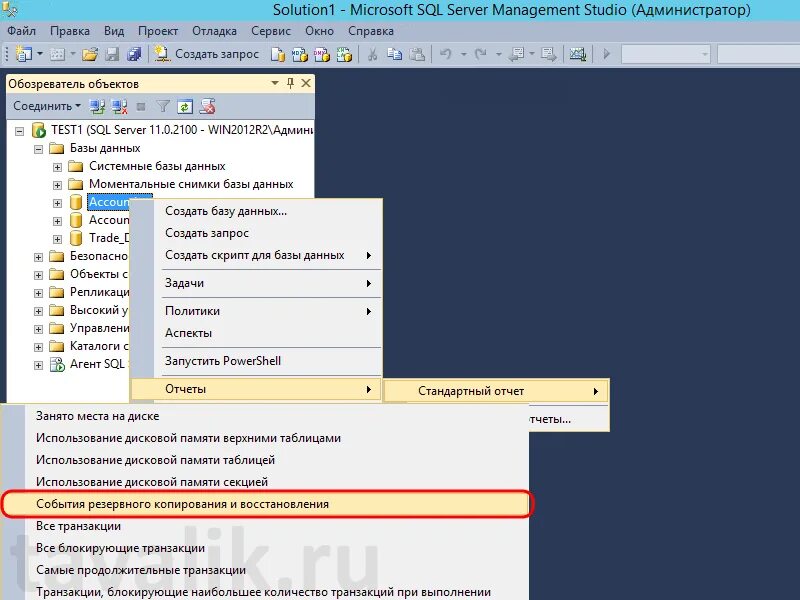Click the Disconnect icon in Object Explorer
This screenshot has height=600, width=800.
click(x=119, y=106)
